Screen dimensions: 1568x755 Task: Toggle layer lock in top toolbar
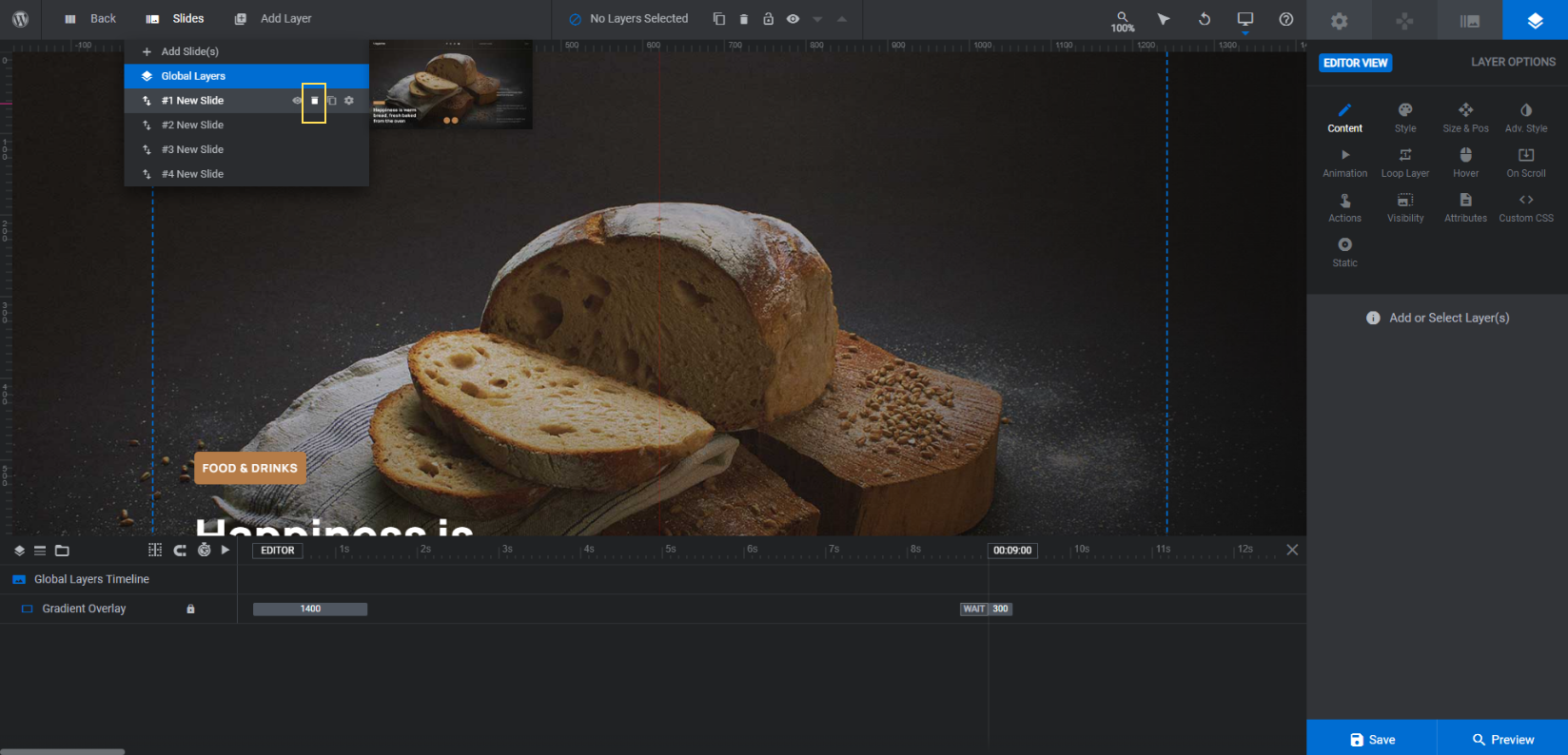(x=768, y=19)
